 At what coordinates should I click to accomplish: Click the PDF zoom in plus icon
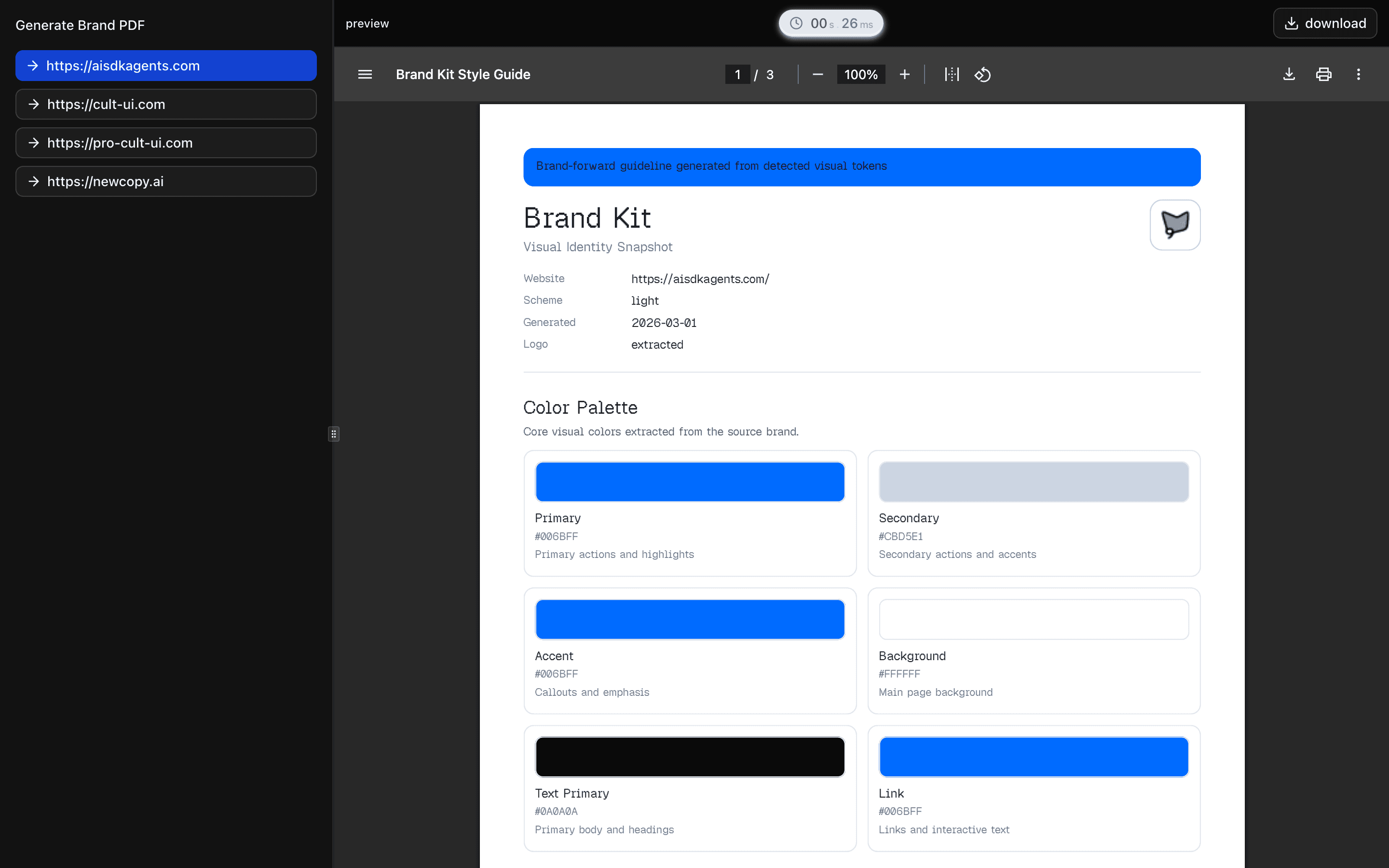(905, 75)
